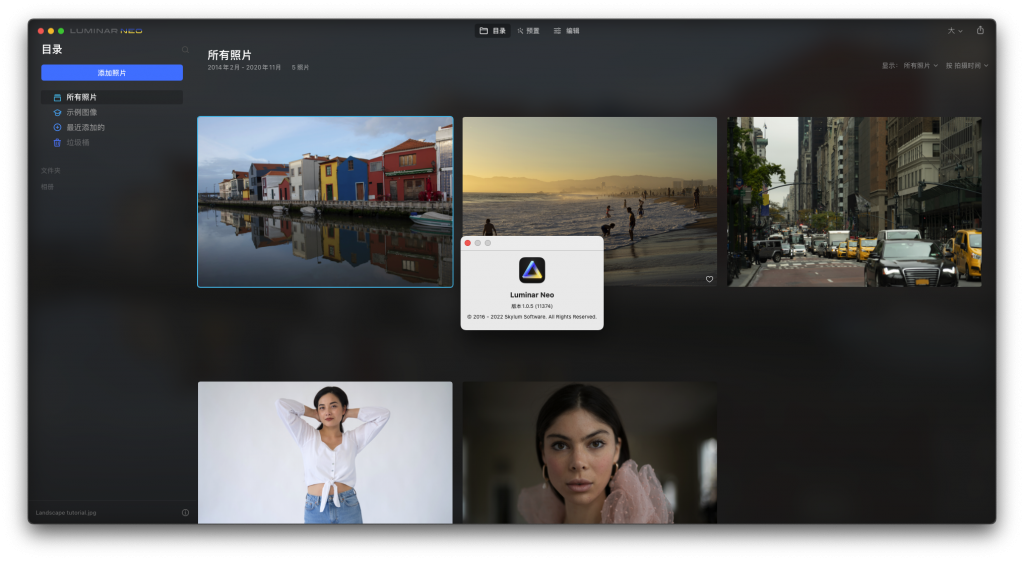The image size is (1024, 561).
Task: Click the info icon at sidebar bottom
Action: [185, 513]
